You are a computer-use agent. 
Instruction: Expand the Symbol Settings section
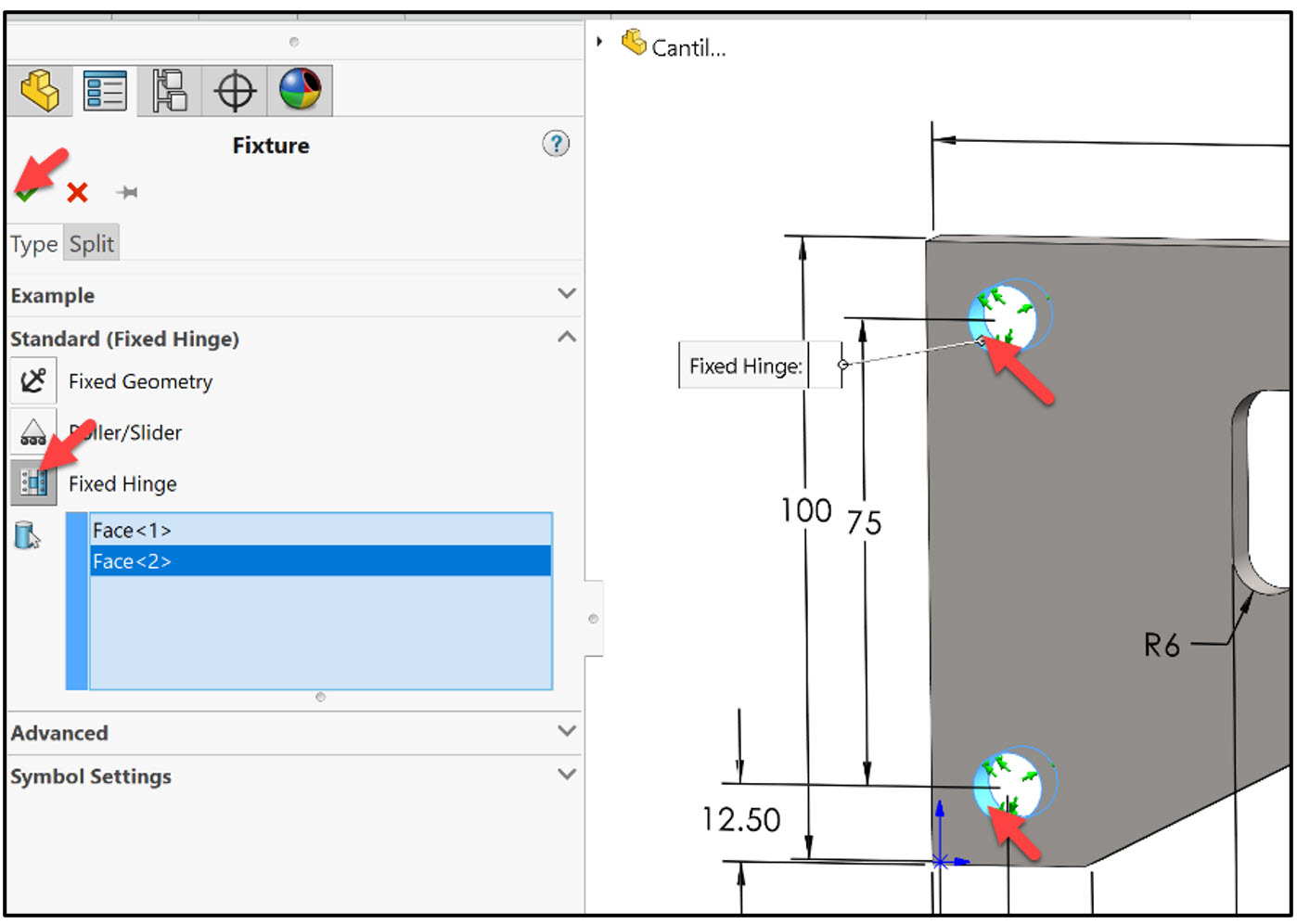tap(567, 775)
